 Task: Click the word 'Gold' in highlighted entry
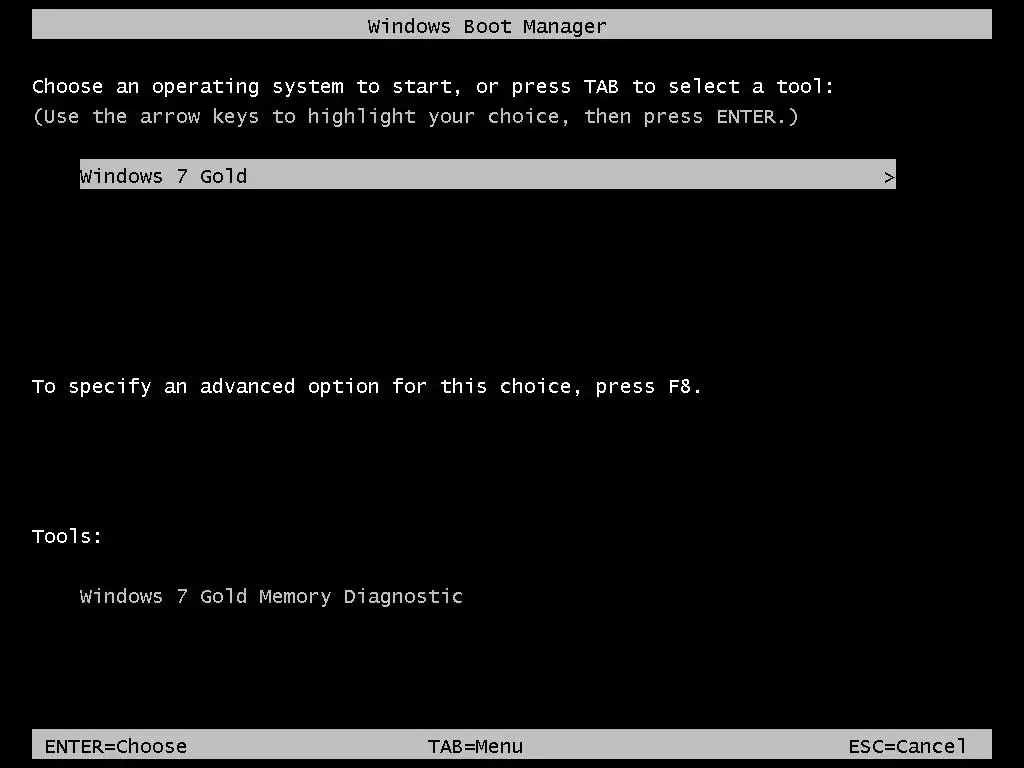(x=223, y=176)
